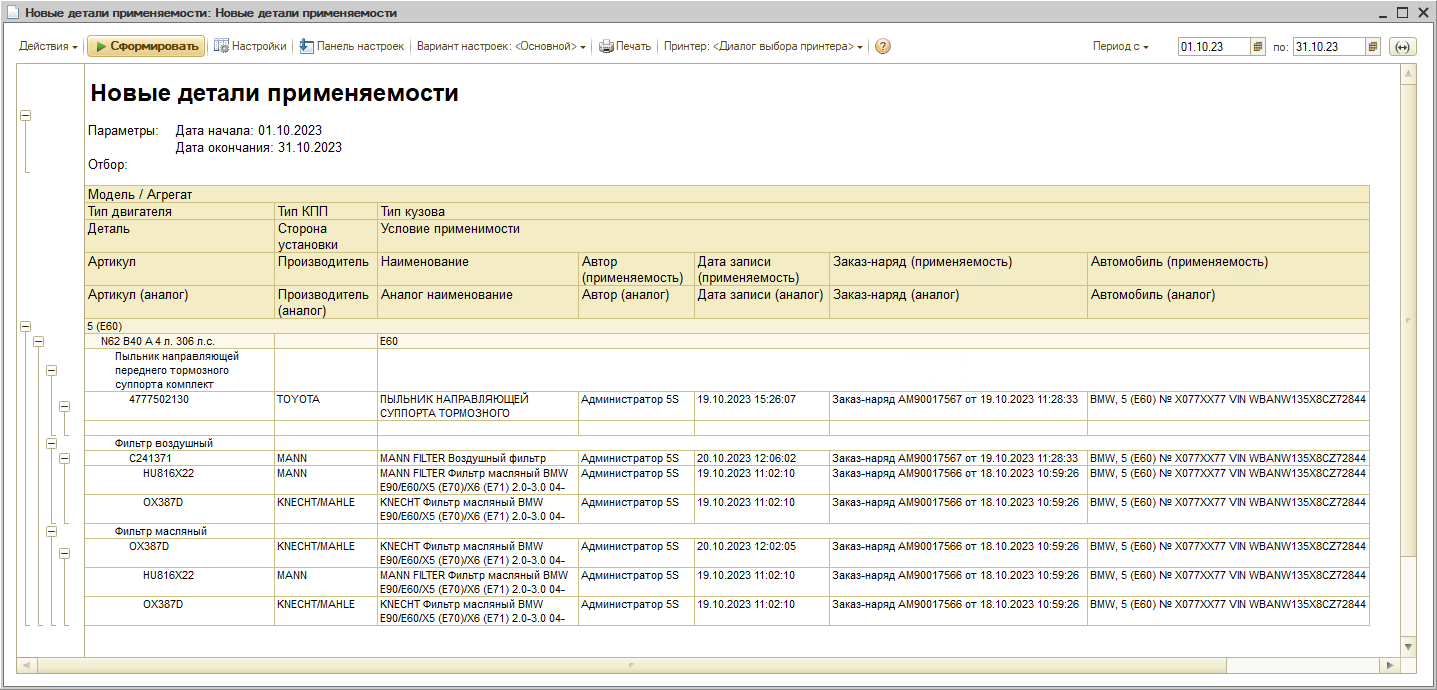Click the horizontal scrollbar left arrow

pyautogui.click(x=26, y=665)
